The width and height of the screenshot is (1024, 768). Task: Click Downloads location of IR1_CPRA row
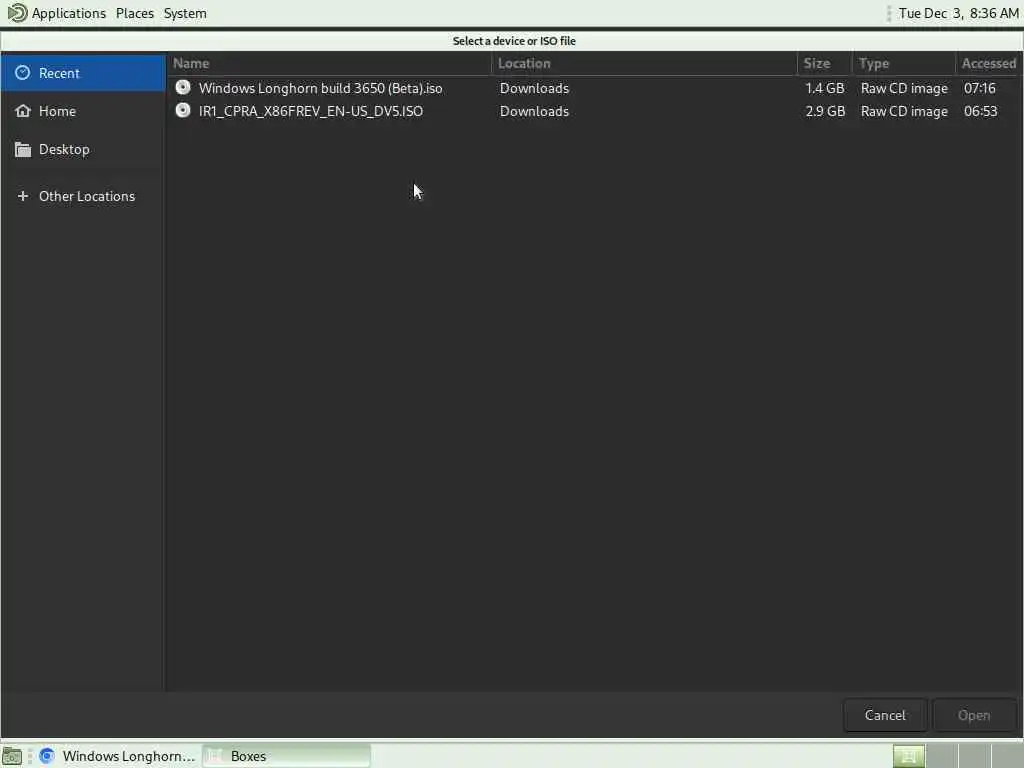534,111
